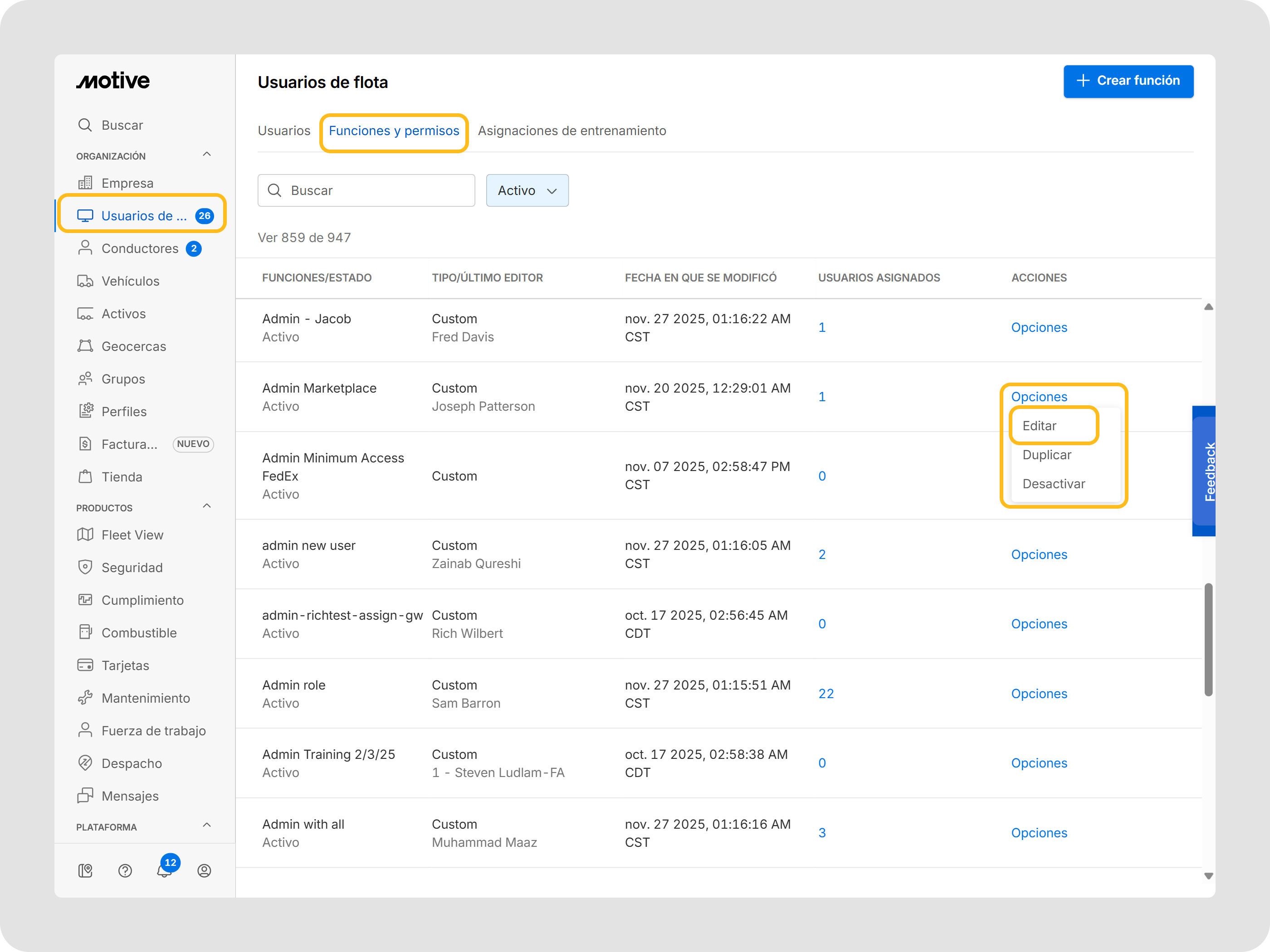Collapse the Productos sidebar section
The height and width of the screenshot is (952, 1270).
tap(207, 506)
